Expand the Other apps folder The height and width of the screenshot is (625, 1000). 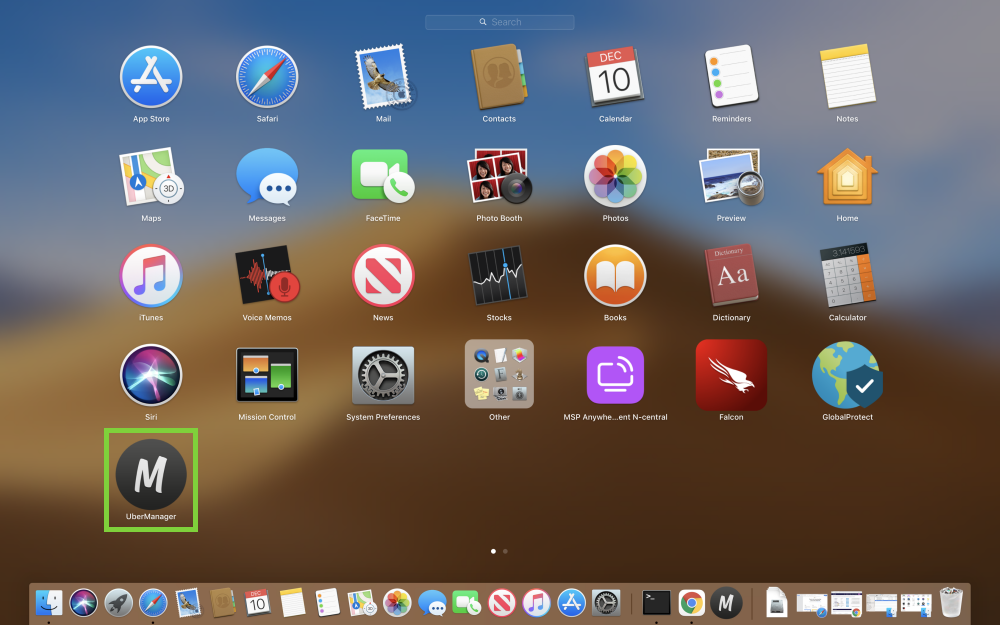tap(499, 375)
